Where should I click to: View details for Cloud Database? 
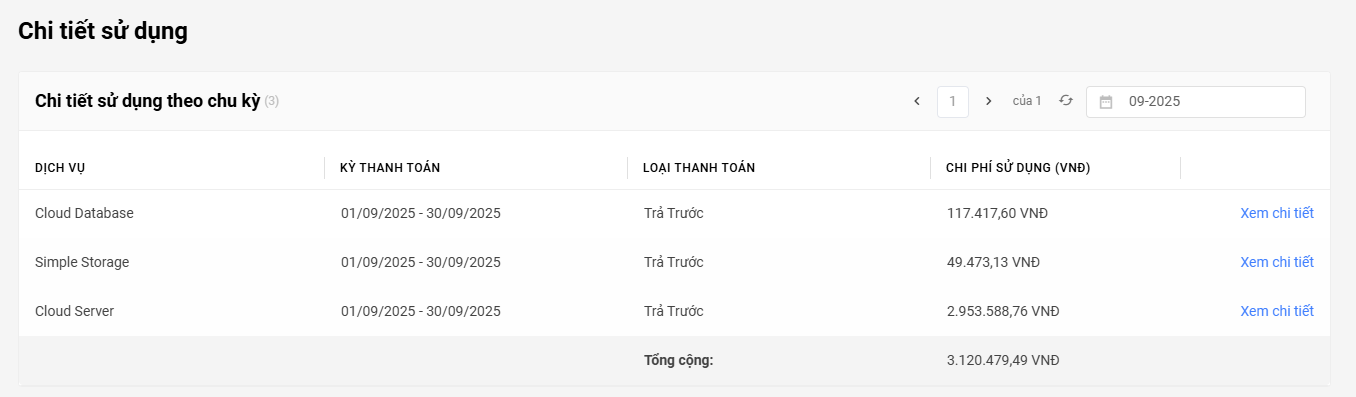click(x=1277, y=213)
